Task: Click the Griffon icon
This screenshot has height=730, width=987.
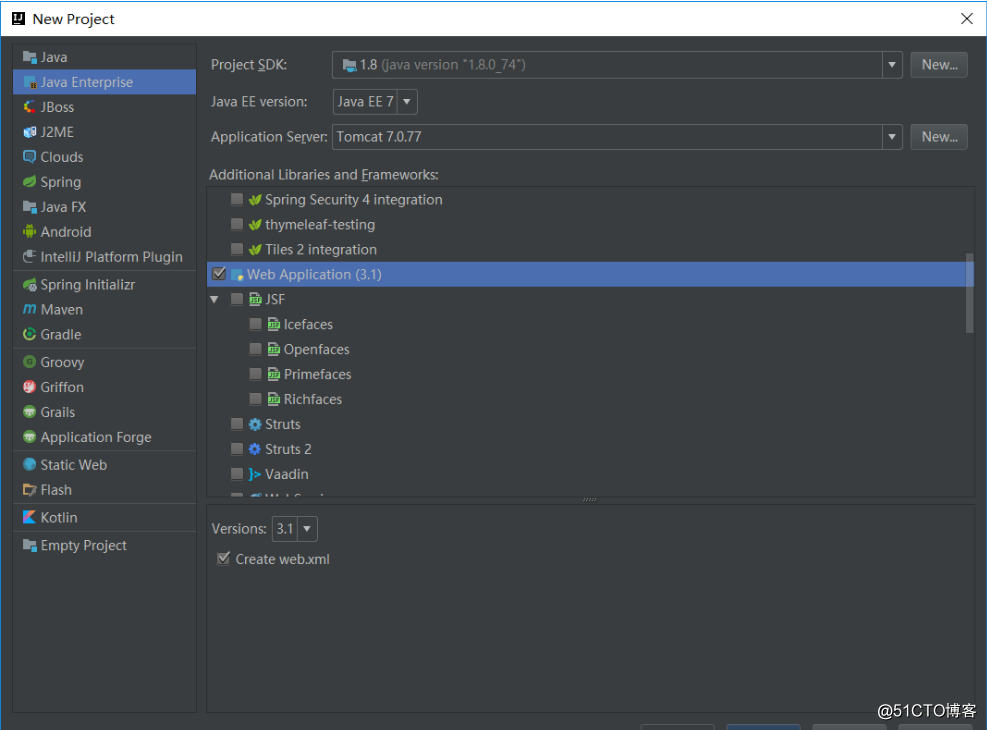Action: click(x=30, y=387)
